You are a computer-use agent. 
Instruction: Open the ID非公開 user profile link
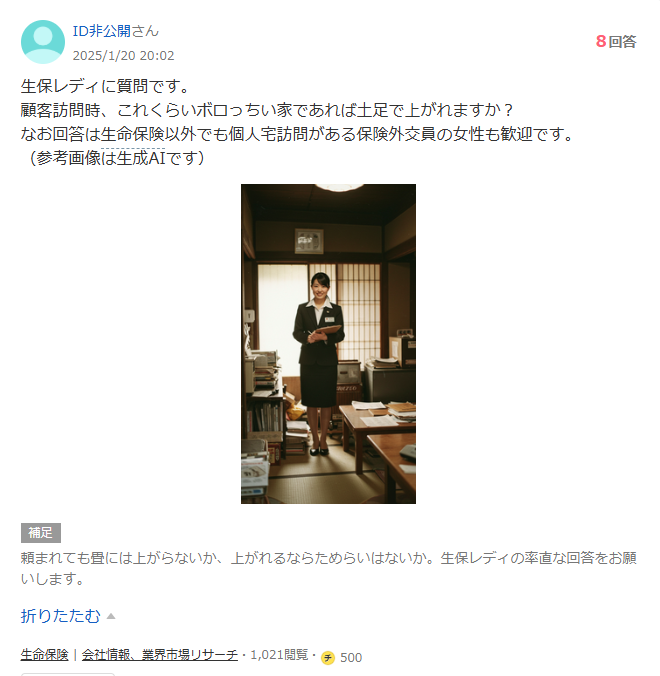pyautogui.click(x=101, y=31)
